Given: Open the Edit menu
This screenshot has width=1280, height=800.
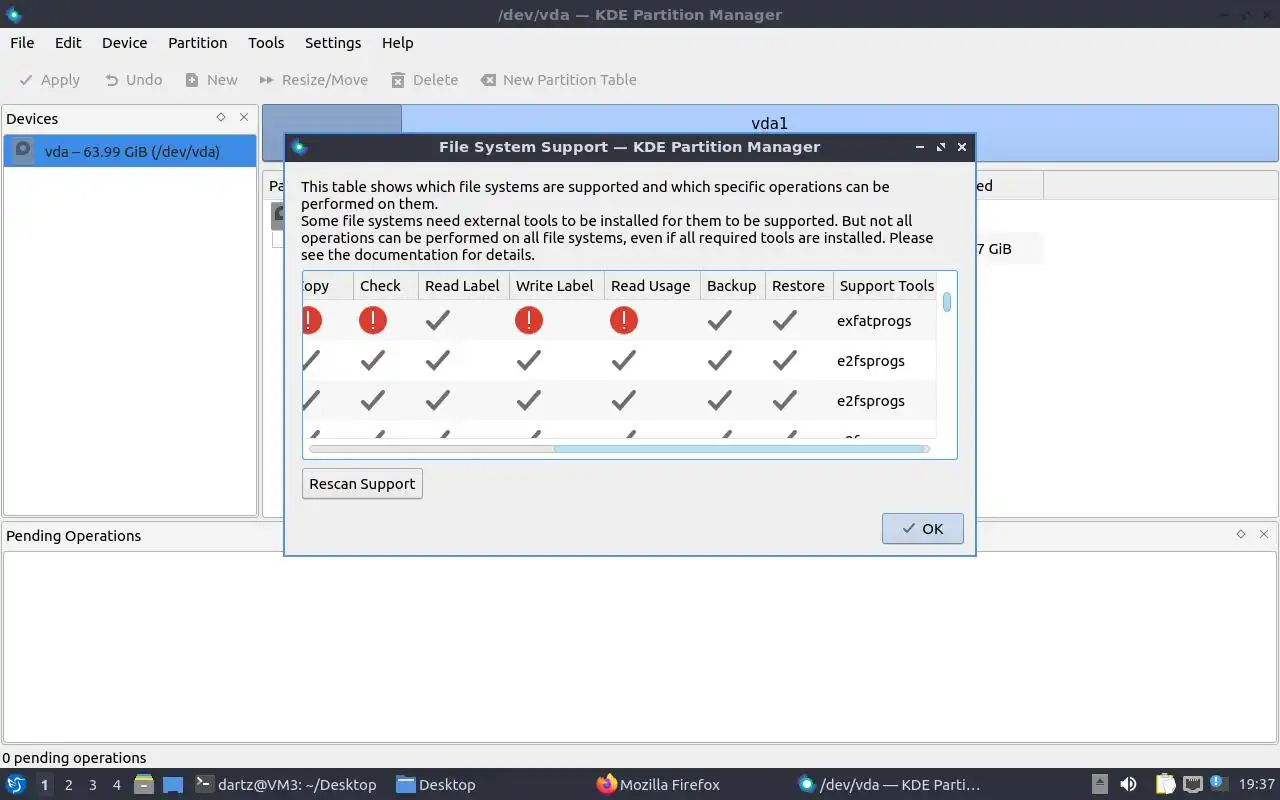Looking at the screenshot, I should tap(68, 43).
